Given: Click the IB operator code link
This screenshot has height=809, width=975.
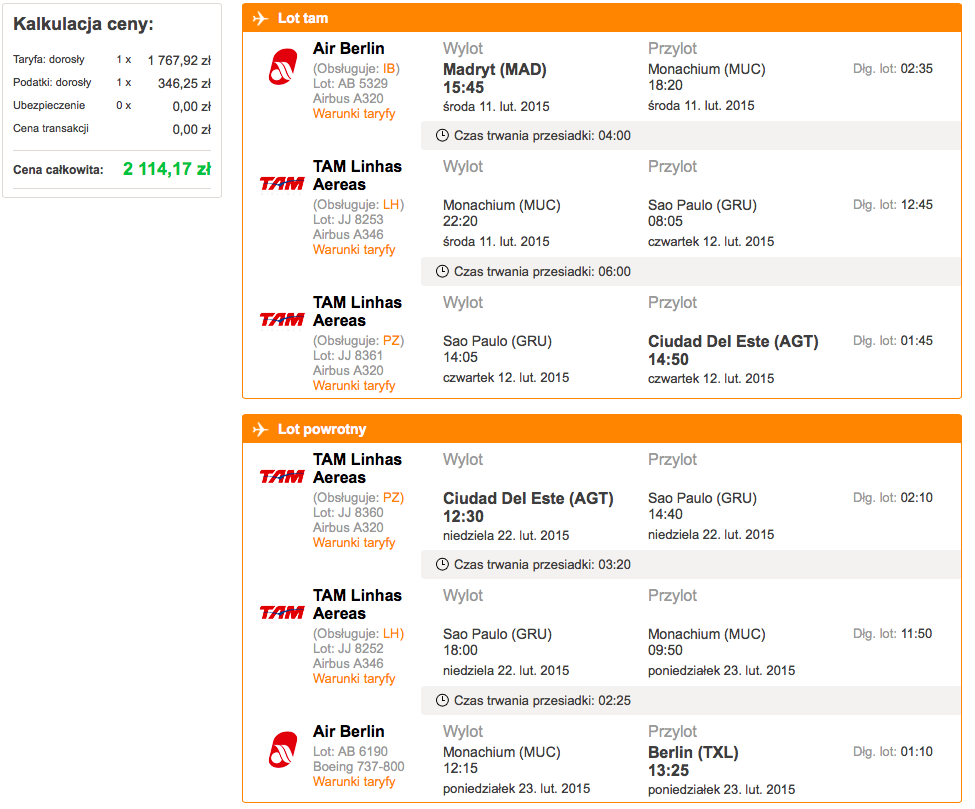Looking at the screenshot, I should pyautogui.click(x=389, y=68).
